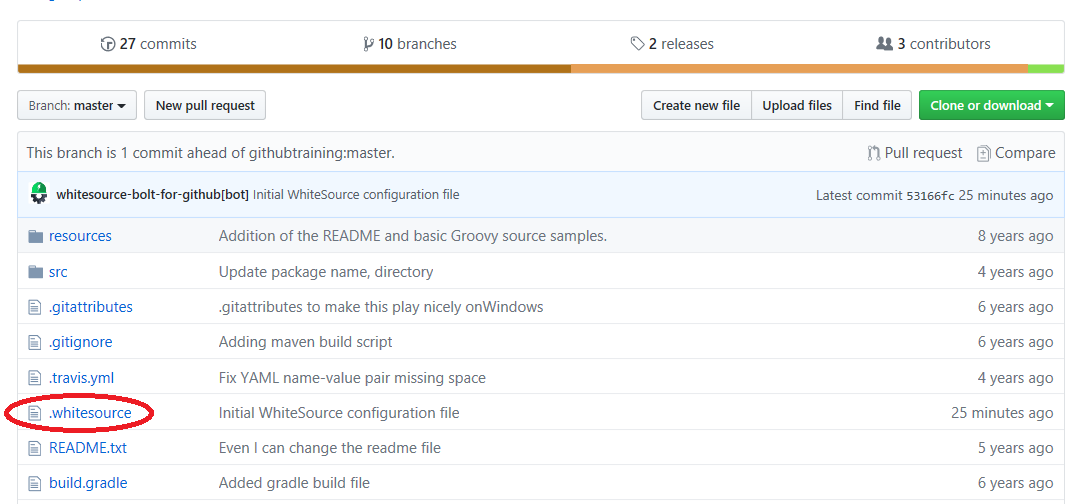Click the .gitattributes file icon
The image size is (1073, 504).
tap(35, 308)
